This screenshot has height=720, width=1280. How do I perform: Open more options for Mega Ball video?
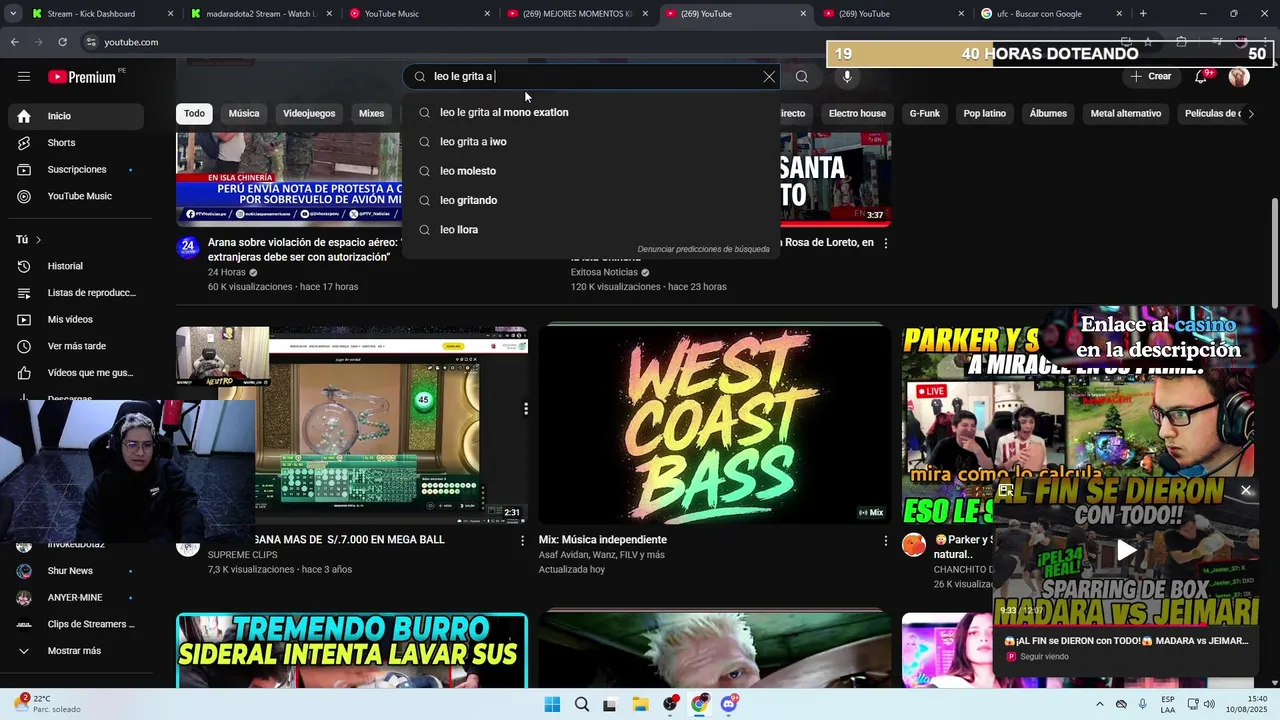pyautogui.click(x=522, y=540)
